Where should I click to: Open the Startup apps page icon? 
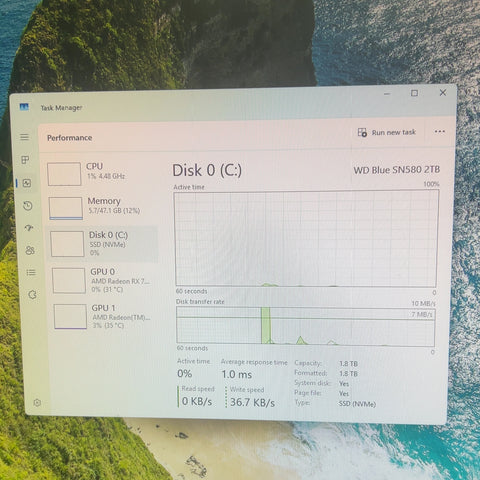point(29,228)
